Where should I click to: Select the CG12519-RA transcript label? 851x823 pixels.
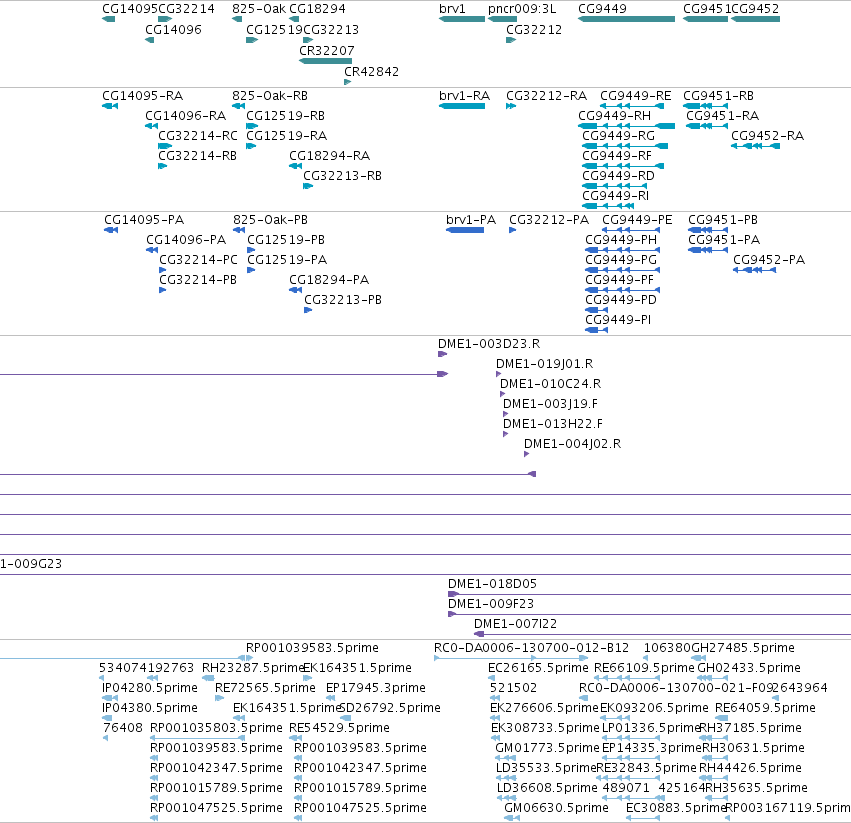coord(287,136)
